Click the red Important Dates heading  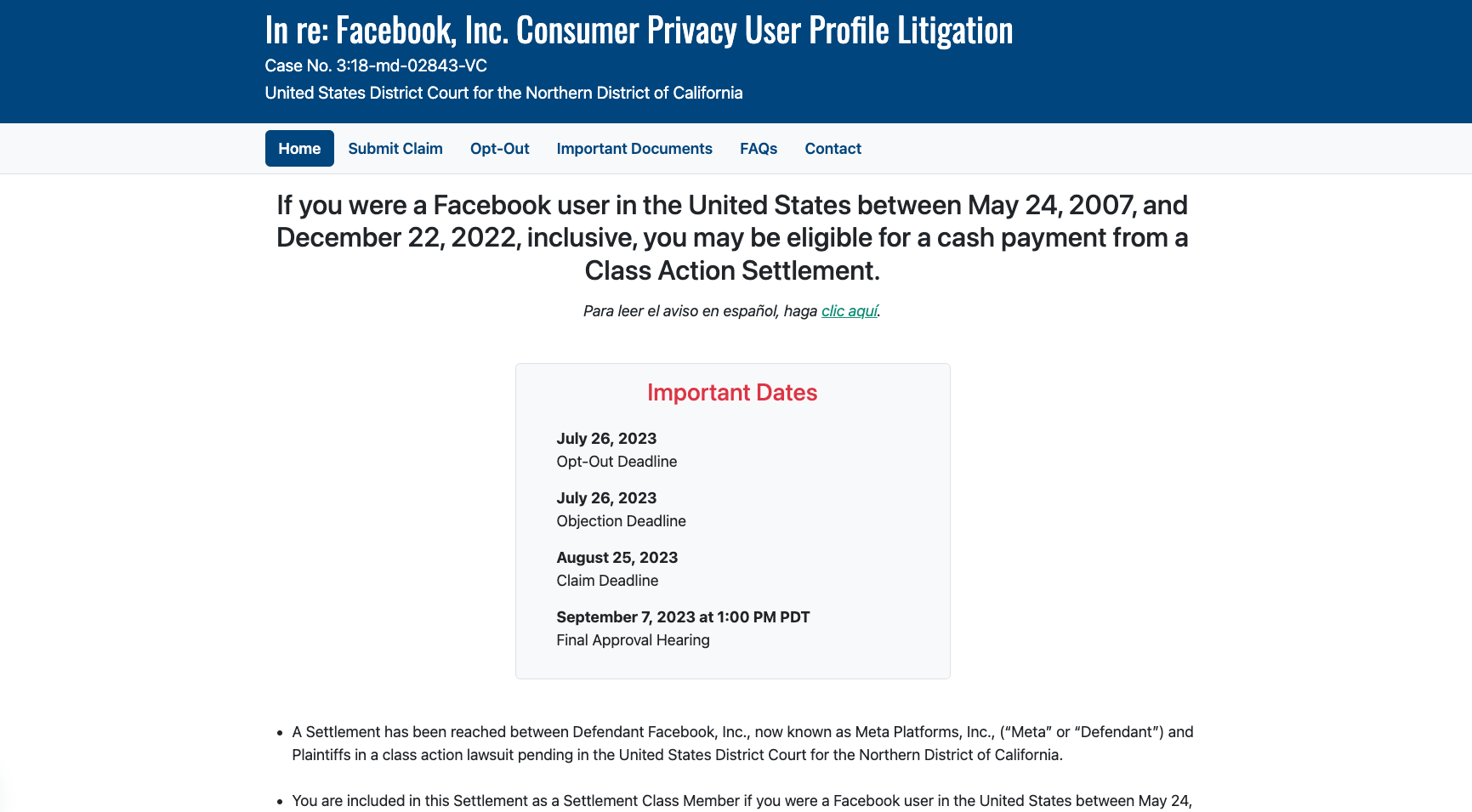pos(732,392)
